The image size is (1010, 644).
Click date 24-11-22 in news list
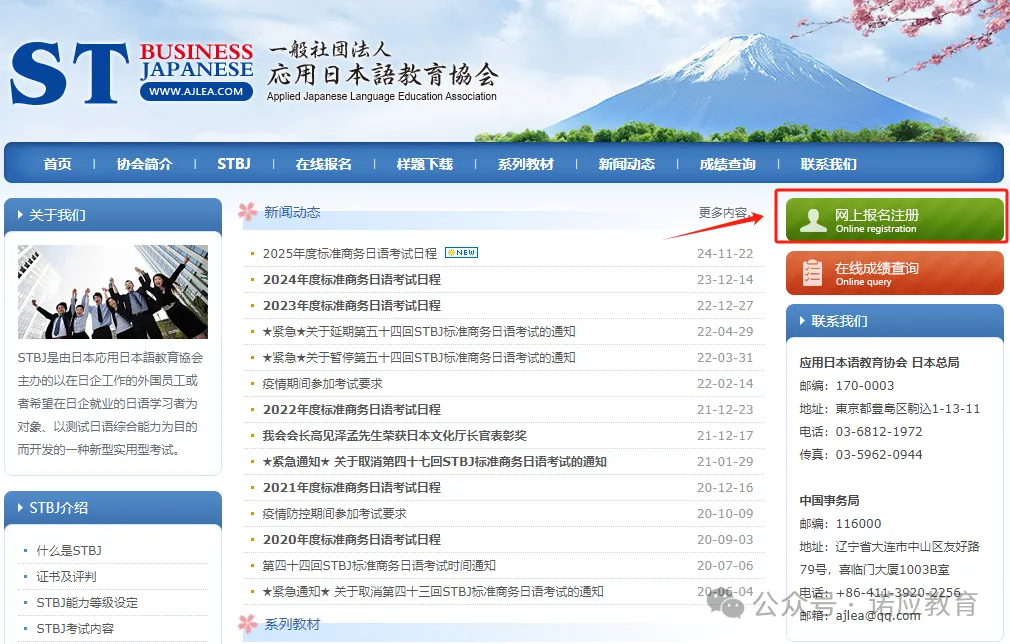pyautogui.click(x=725, y=254)
